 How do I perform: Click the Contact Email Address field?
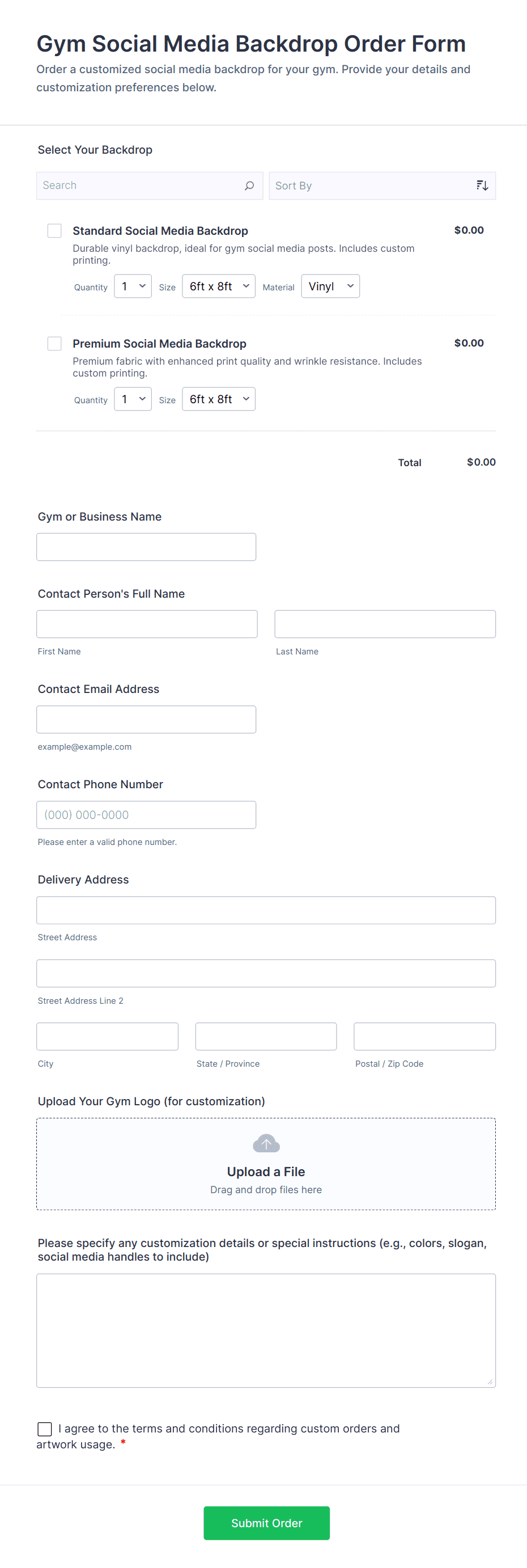[146, 719]
